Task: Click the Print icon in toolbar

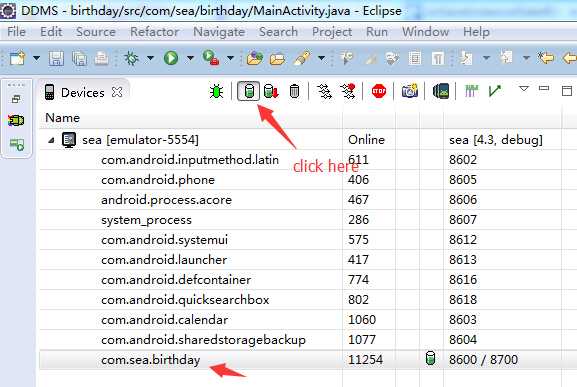Action: [x=102, y=58]
